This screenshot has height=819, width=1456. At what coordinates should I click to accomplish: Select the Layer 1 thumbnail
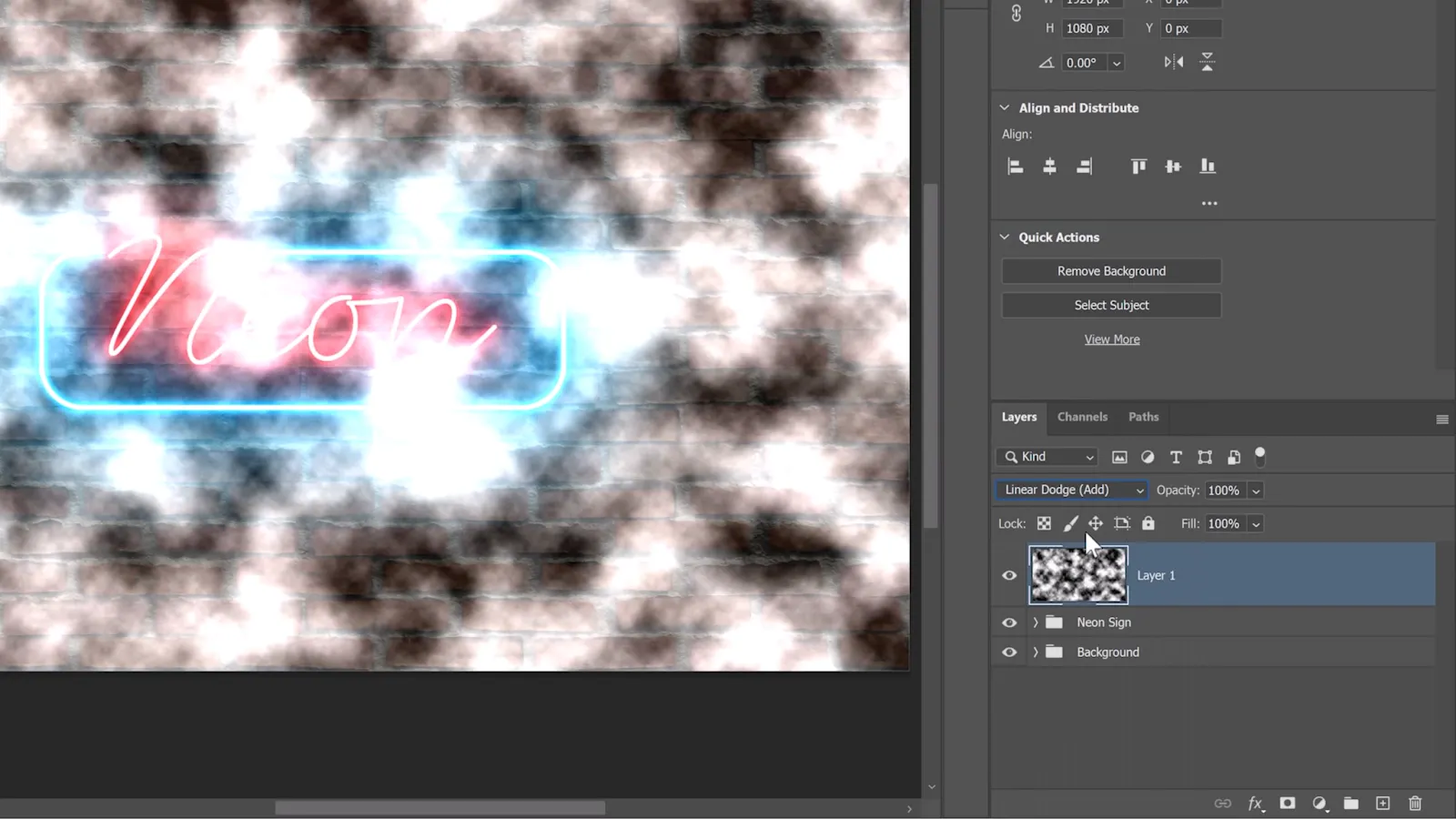(1078, 575)
